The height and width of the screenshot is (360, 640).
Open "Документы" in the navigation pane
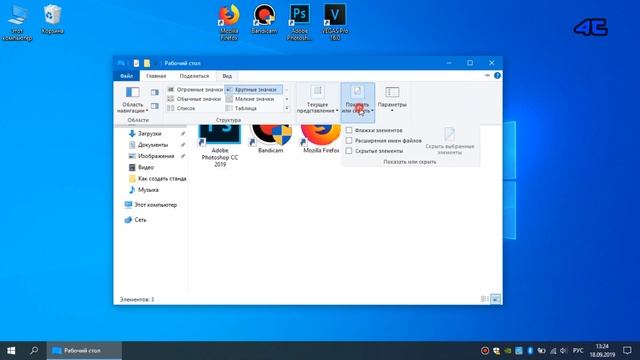(x=153, y=145)
